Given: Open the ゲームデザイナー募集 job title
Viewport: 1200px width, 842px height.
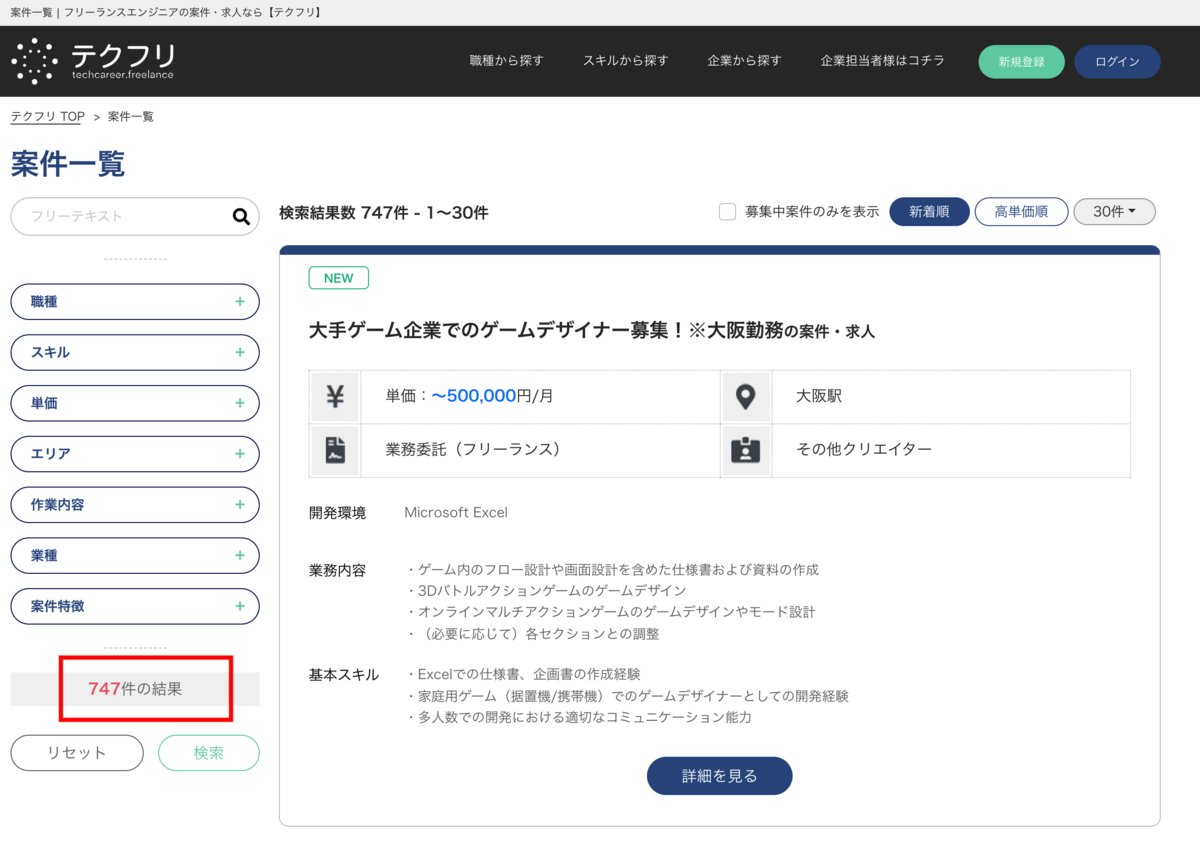Looking at the screenshot, I should (x=592, y=330).
